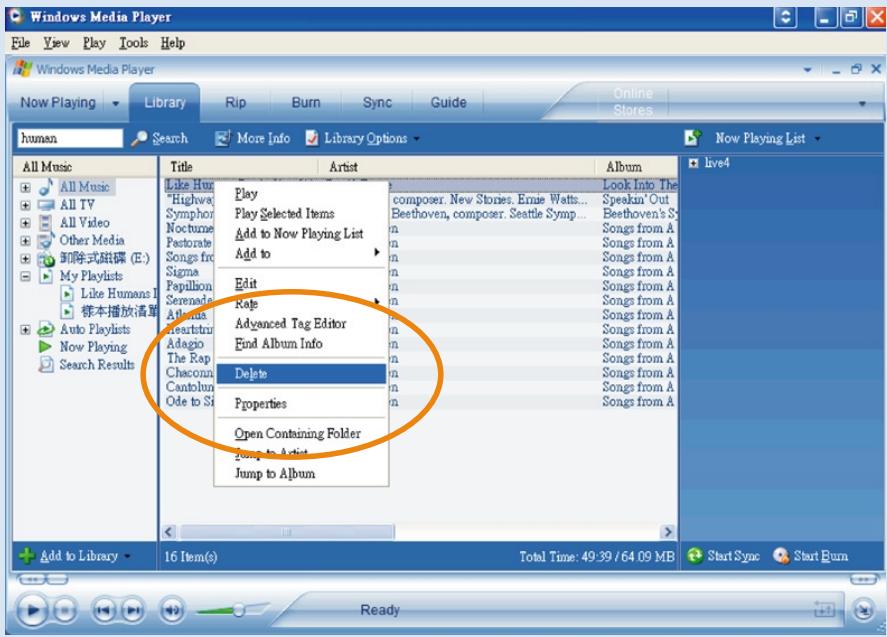Screen dimensions: 887x637
Task: Open the Help menu
Action: coord(173,43)
